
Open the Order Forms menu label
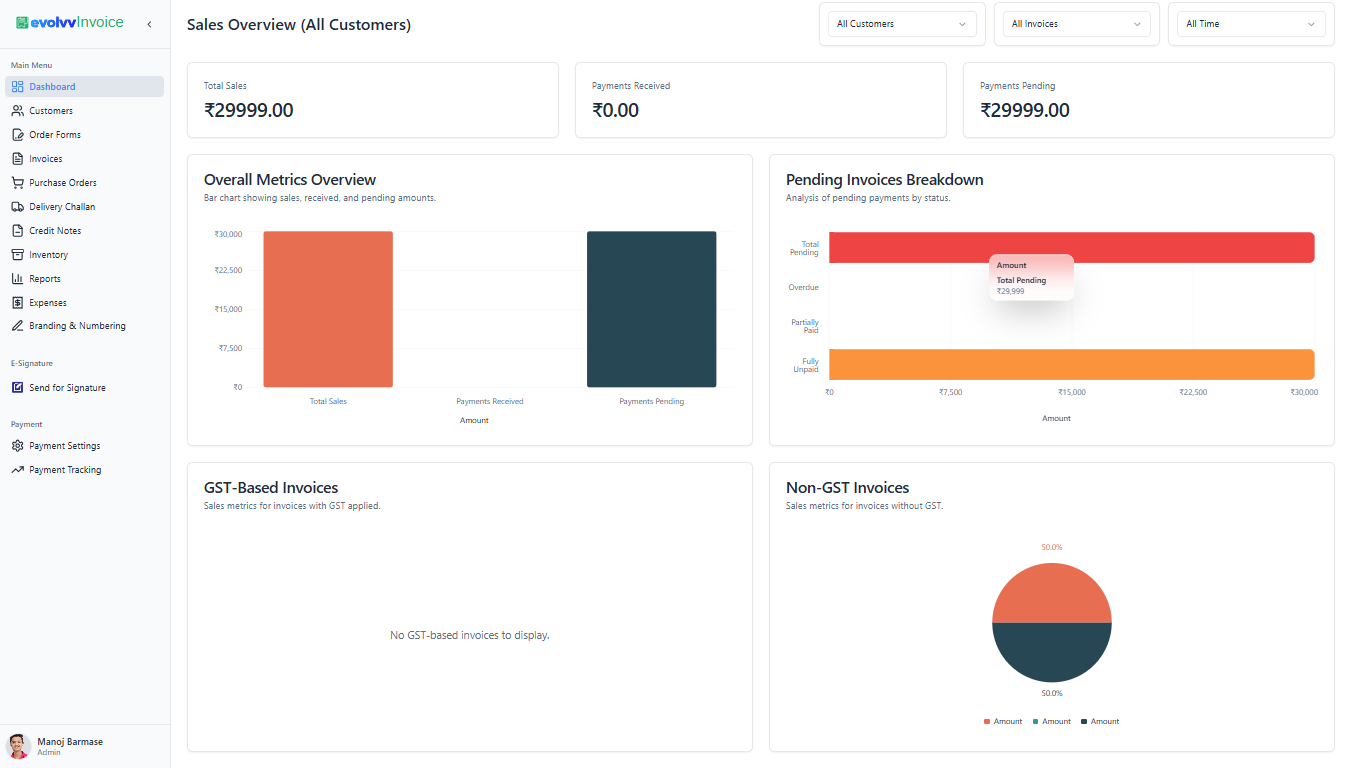[55, 135]
